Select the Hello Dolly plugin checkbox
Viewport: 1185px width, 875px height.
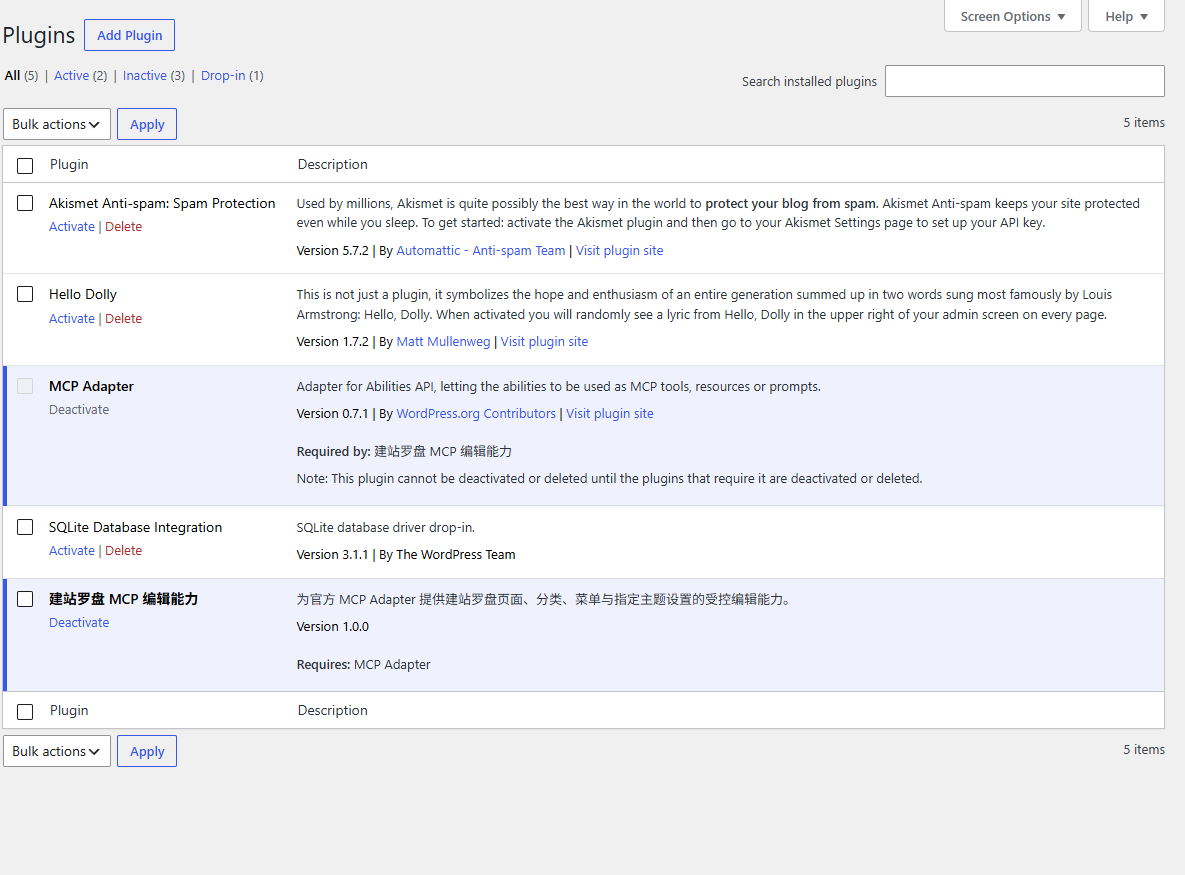[x=25, y=294]
